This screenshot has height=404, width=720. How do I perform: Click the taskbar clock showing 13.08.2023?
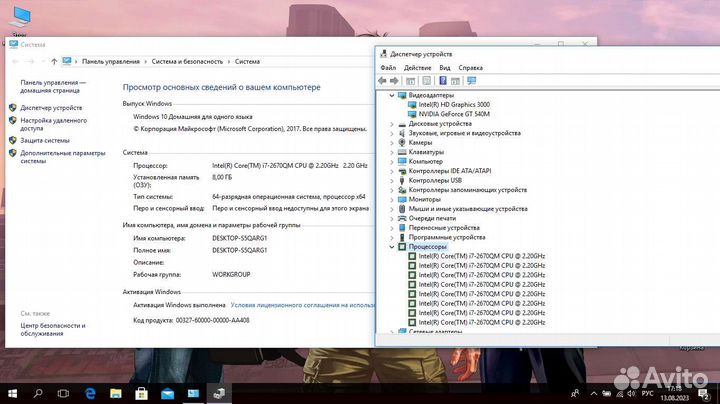[x=675, y=393]
